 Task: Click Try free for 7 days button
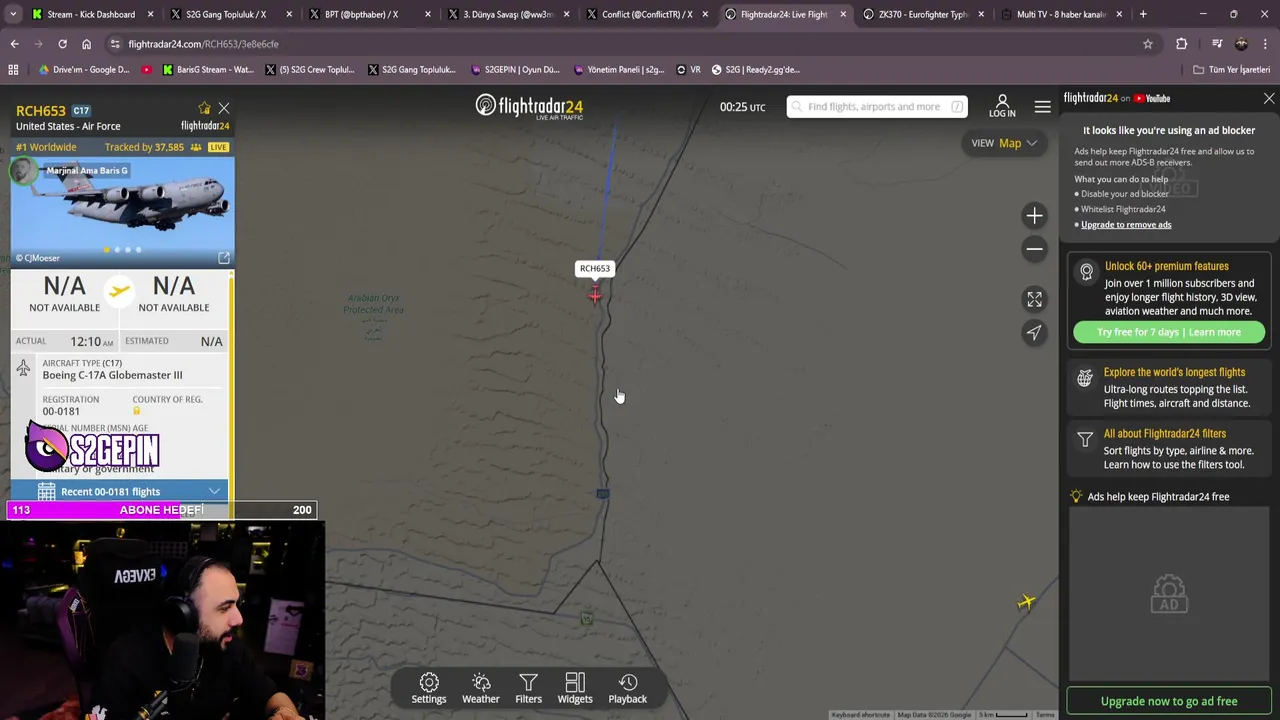click(1168, 332)
